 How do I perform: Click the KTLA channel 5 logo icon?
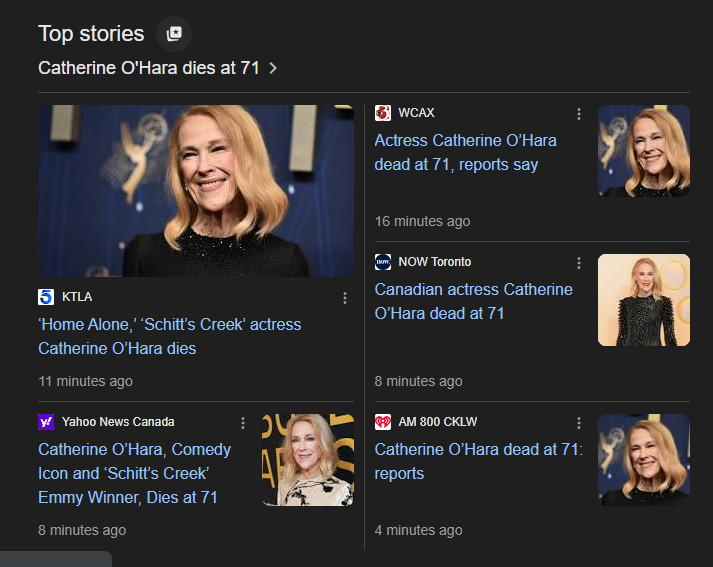click(x=46, y=297)
